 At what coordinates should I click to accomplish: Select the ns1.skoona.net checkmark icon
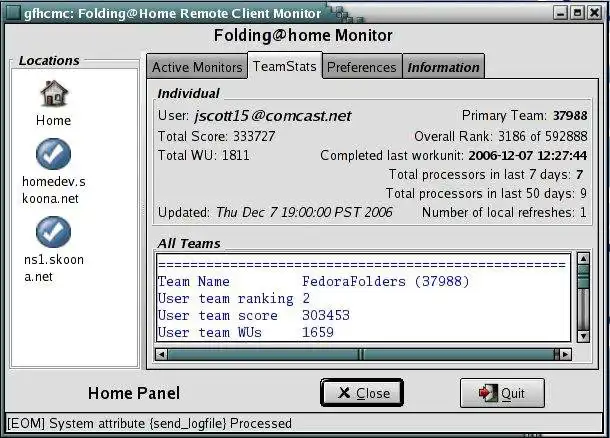(53, 232)
